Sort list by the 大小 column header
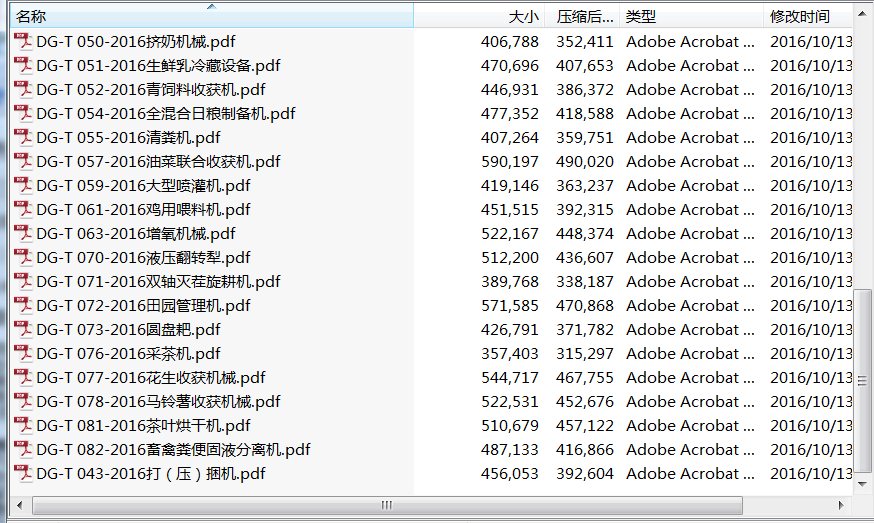The height and width of the screenshot is (523, 874). click(x=480, y=17)
